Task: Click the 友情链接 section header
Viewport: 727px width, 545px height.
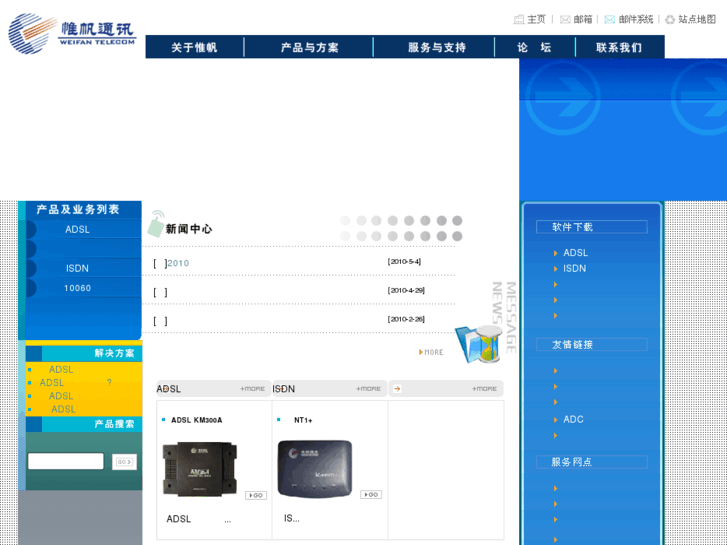Action: coord(592,345)
